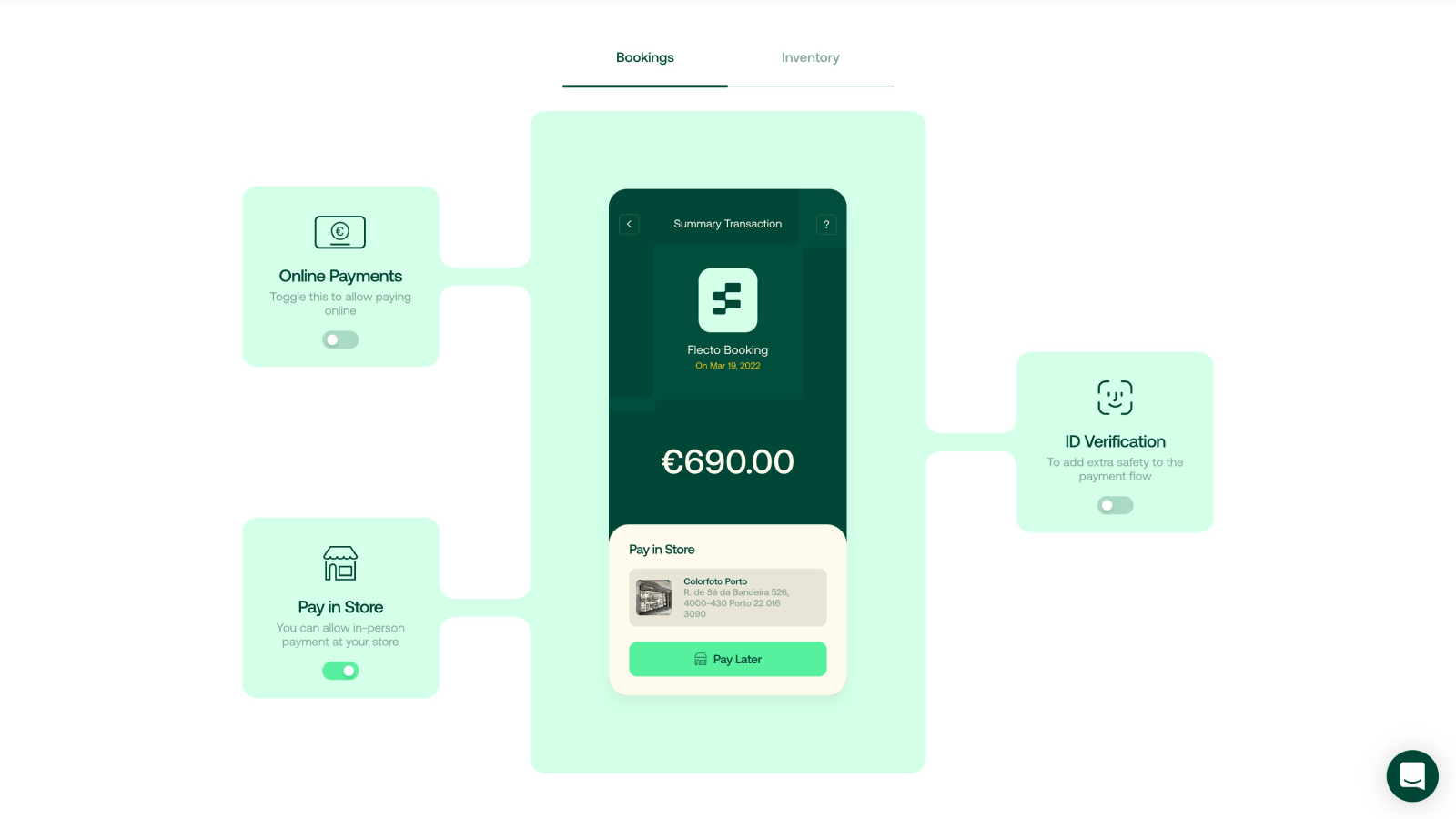Click the Pay in Store heading in phone

click(662, 550)
